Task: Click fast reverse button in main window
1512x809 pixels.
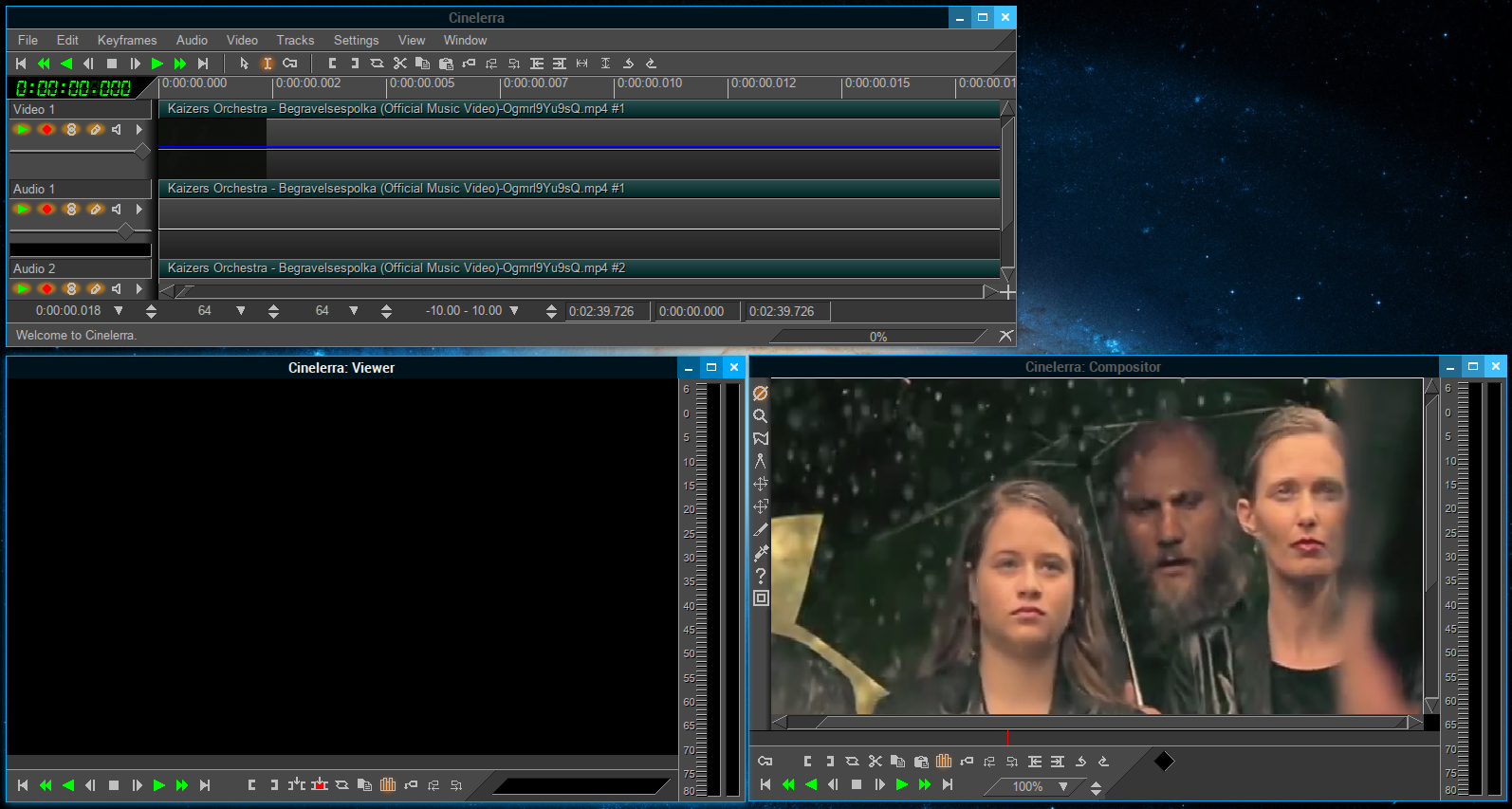Action: [44, 64]
